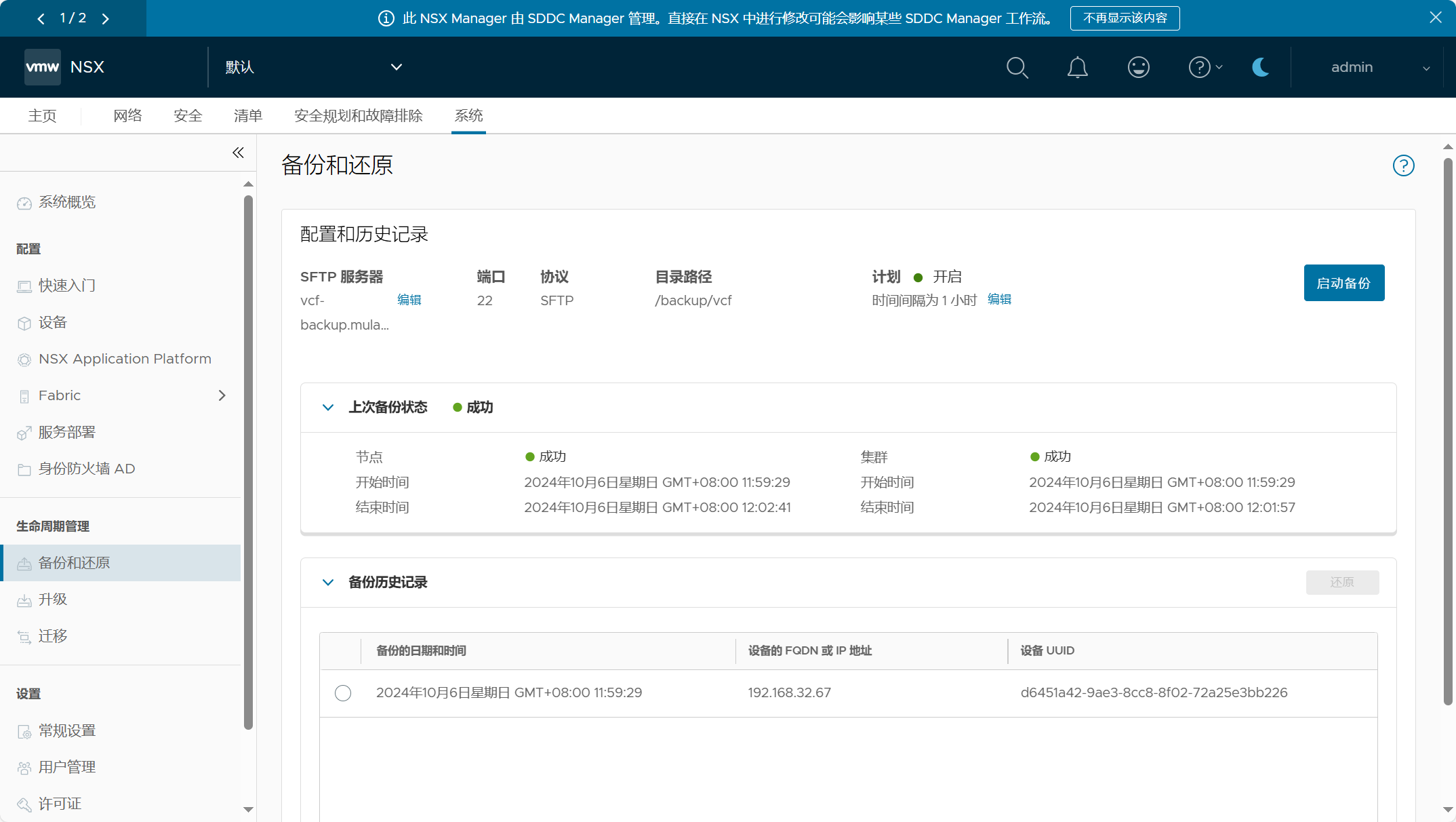The width and height of the screenshot is (1456, 822).
Task: Switch to the 系统 tab
Action: coord(468,116)
